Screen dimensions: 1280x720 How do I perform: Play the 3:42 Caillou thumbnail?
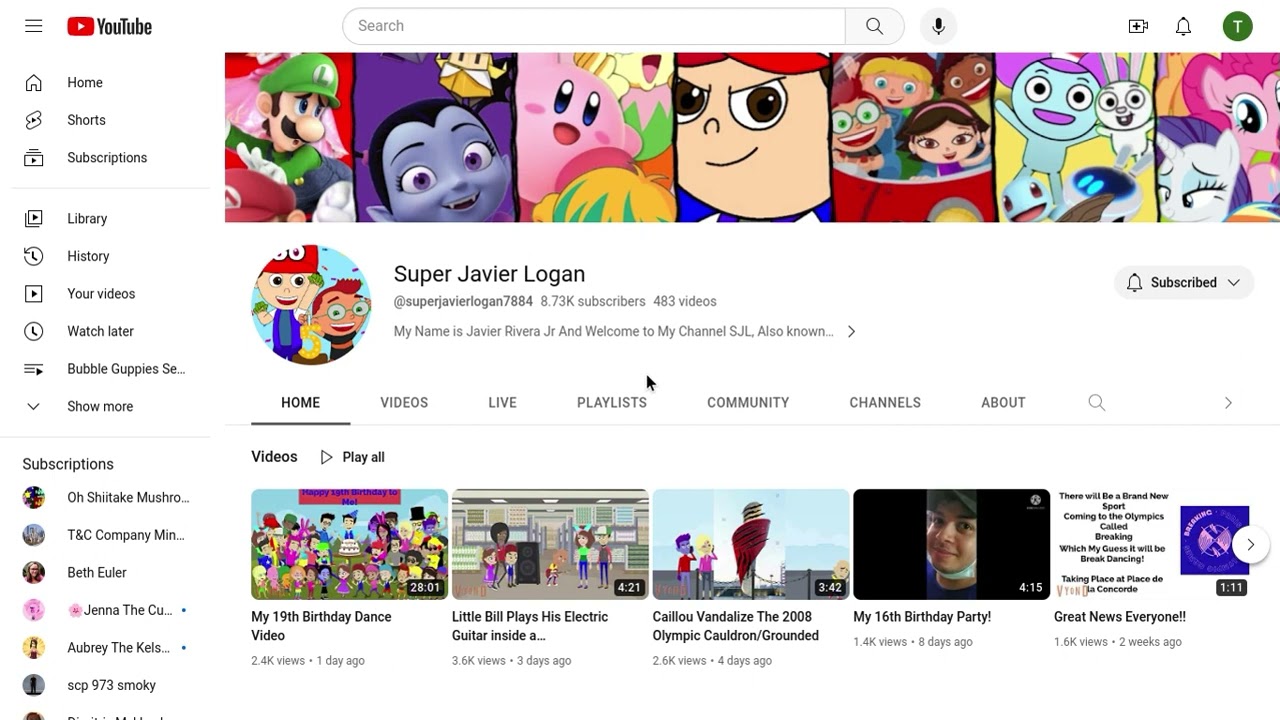[751, 545]
